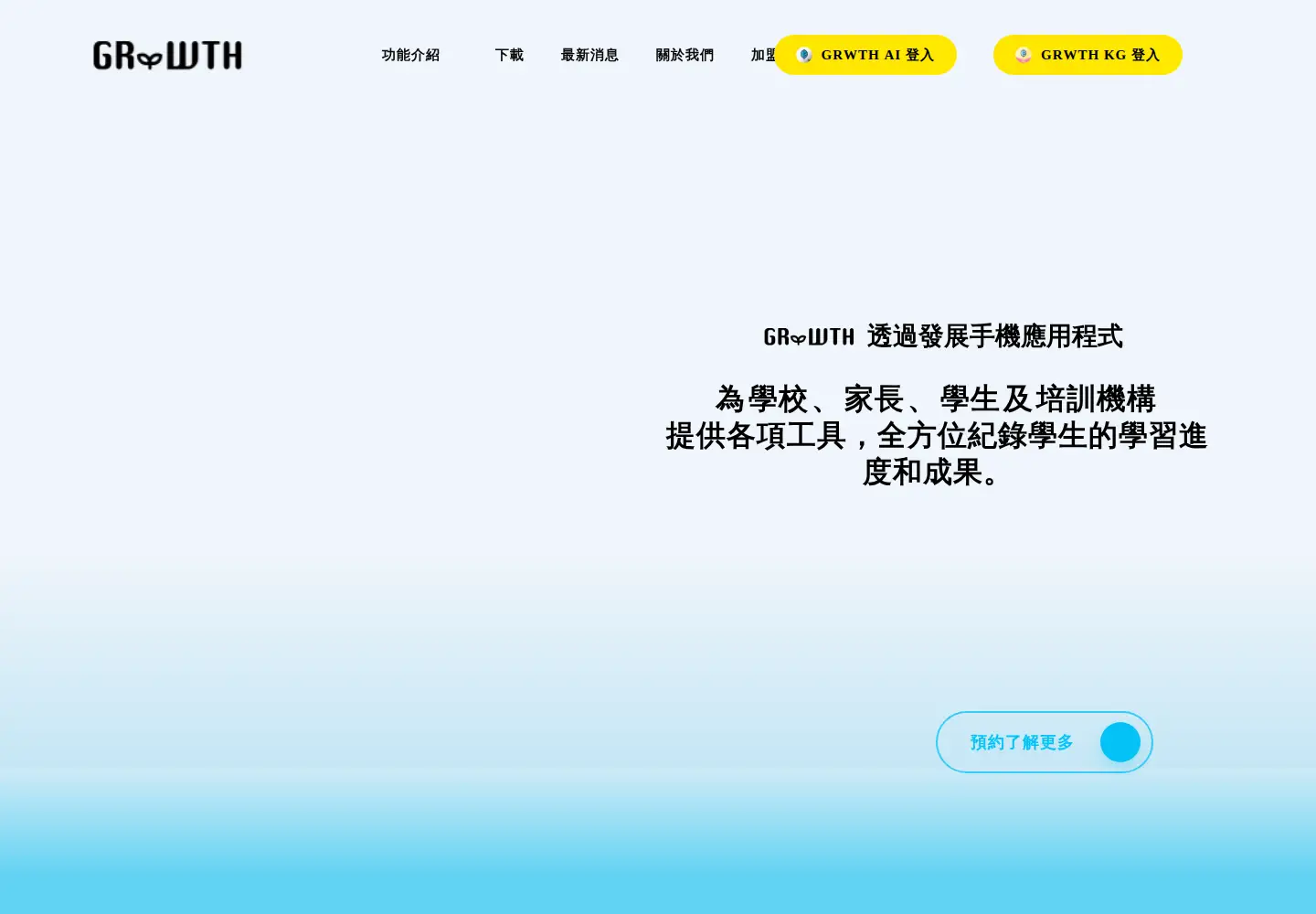Go to 最新消息 page
Screen dimensions: 1316x914
coord(589,55)
